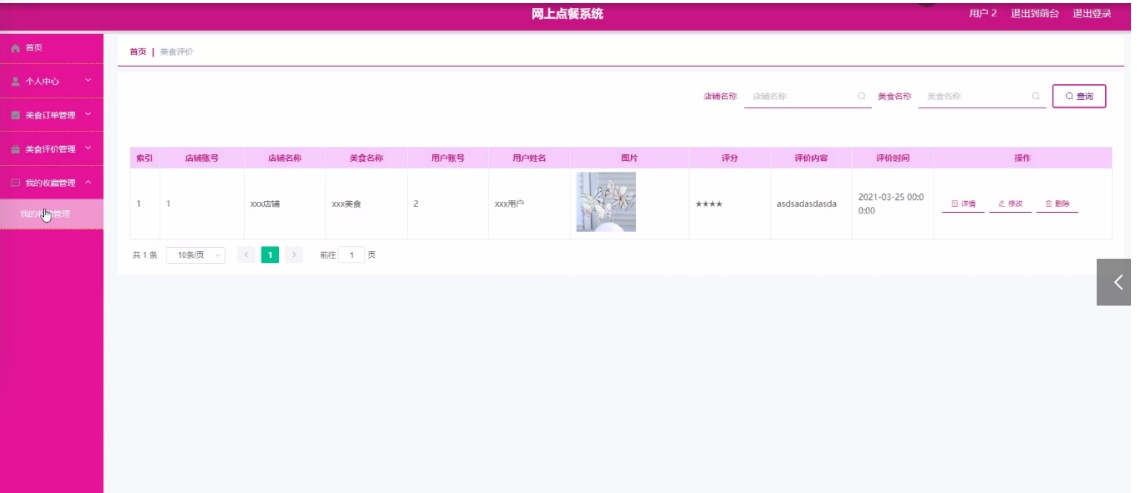The image size is (1137, 493).
Task: Select the highlighted 我的收藏管理 submenu item
Action: [51, 214]
